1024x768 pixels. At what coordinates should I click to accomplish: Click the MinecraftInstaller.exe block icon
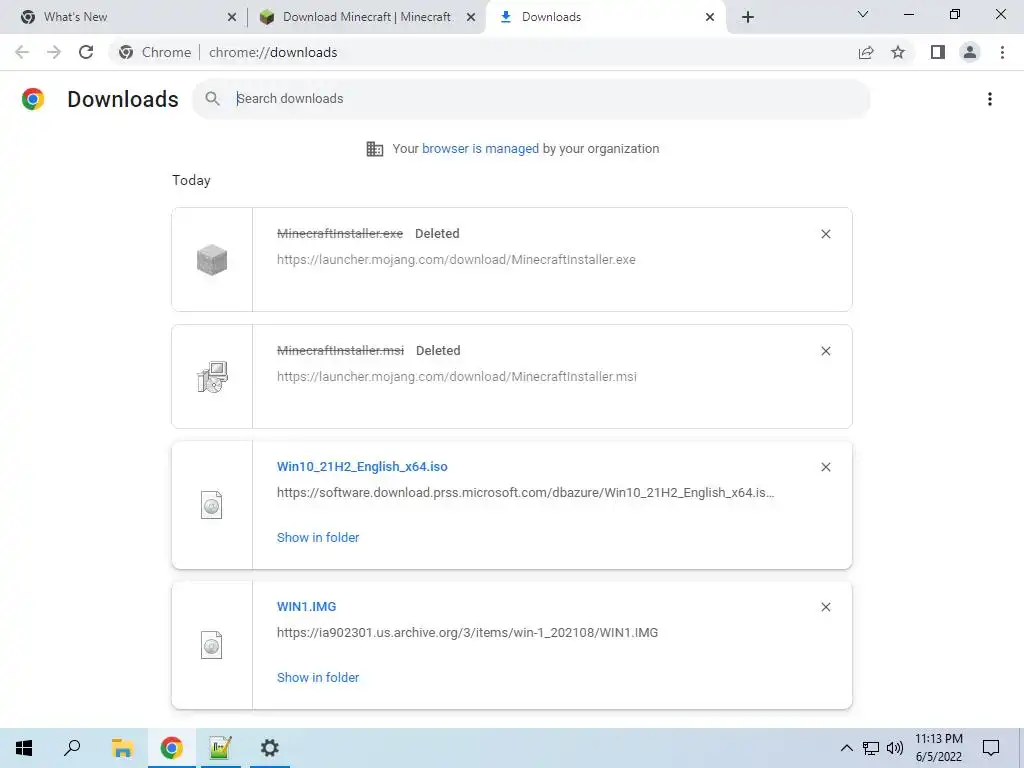(x=212, y=259)
